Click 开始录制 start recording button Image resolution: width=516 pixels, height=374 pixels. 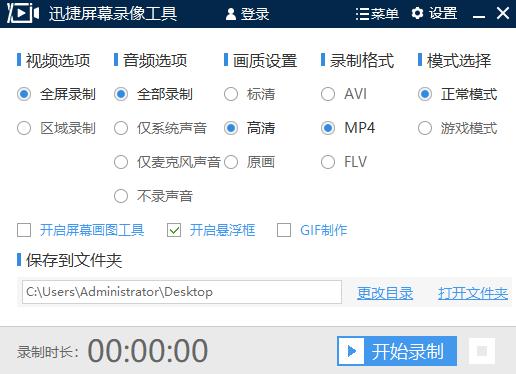[x=397, y=351]
